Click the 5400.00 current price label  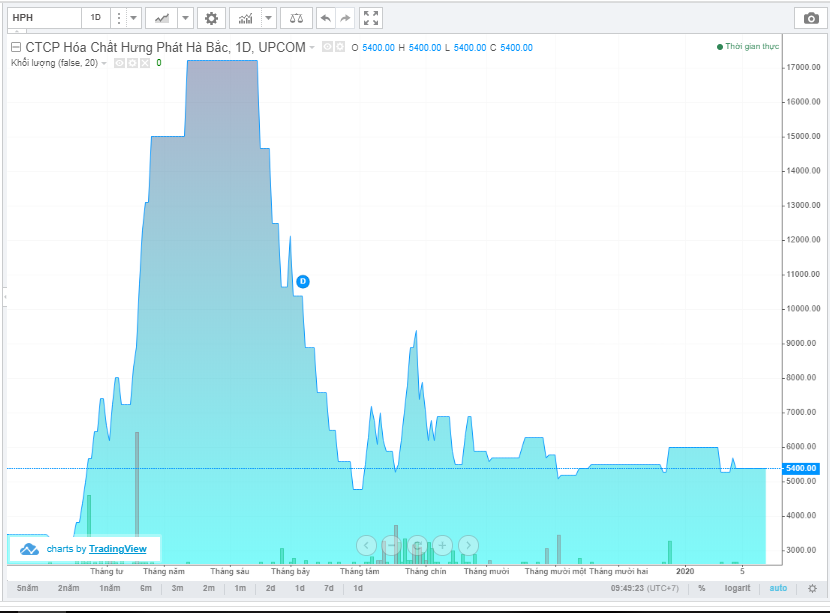click(x=801, y=468)
